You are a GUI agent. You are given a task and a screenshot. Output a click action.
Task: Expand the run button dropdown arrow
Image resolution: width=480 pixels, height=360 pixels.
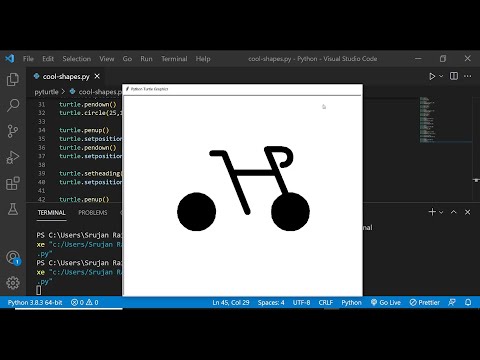pyautogui.click(x=441, y=76)
